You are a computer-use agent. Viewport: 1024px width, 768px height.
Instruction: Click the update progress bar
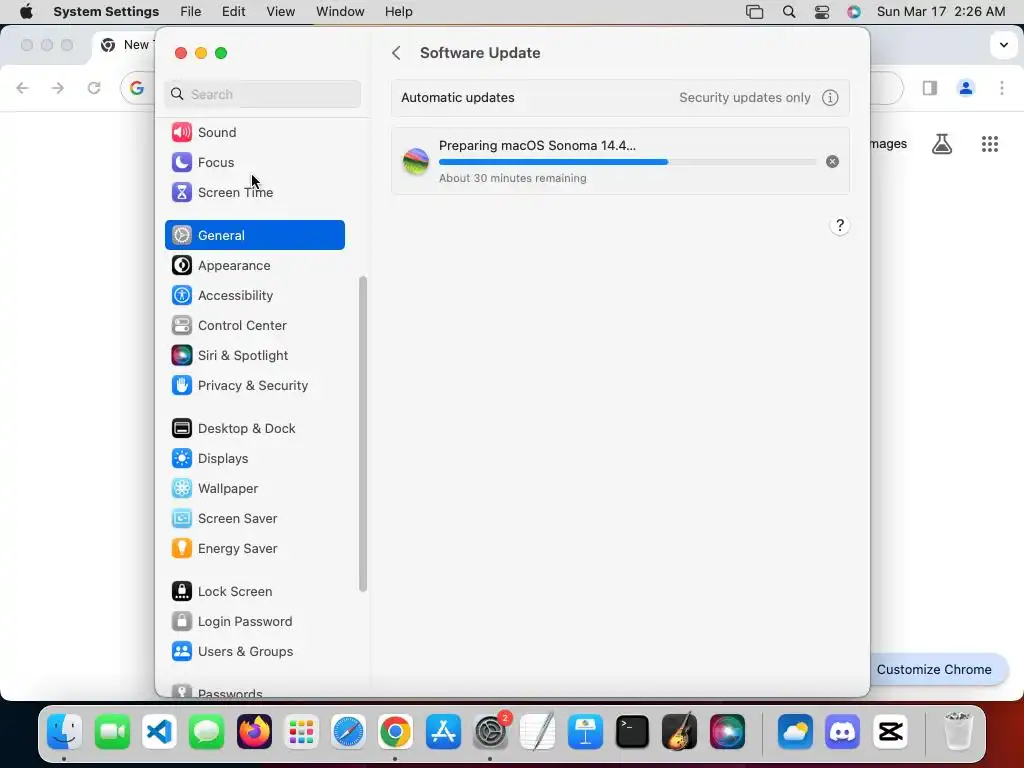pyautogui.click(x=627, y=162)
